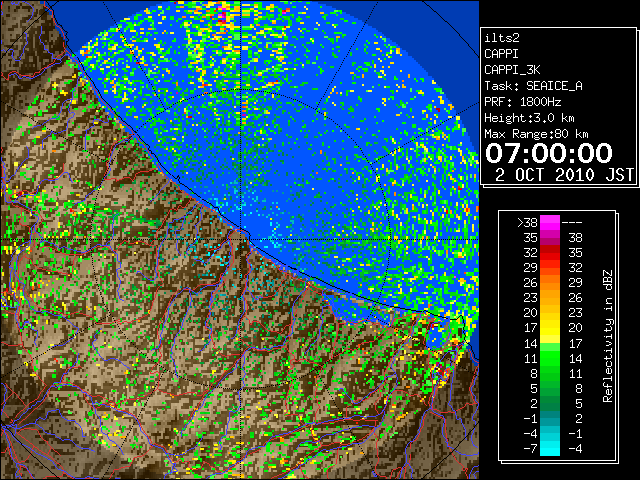Click the red 32 to 35 dBZ legend band
Image resolution: width=640 pixels, height=480 pixels.
[550, 253]
